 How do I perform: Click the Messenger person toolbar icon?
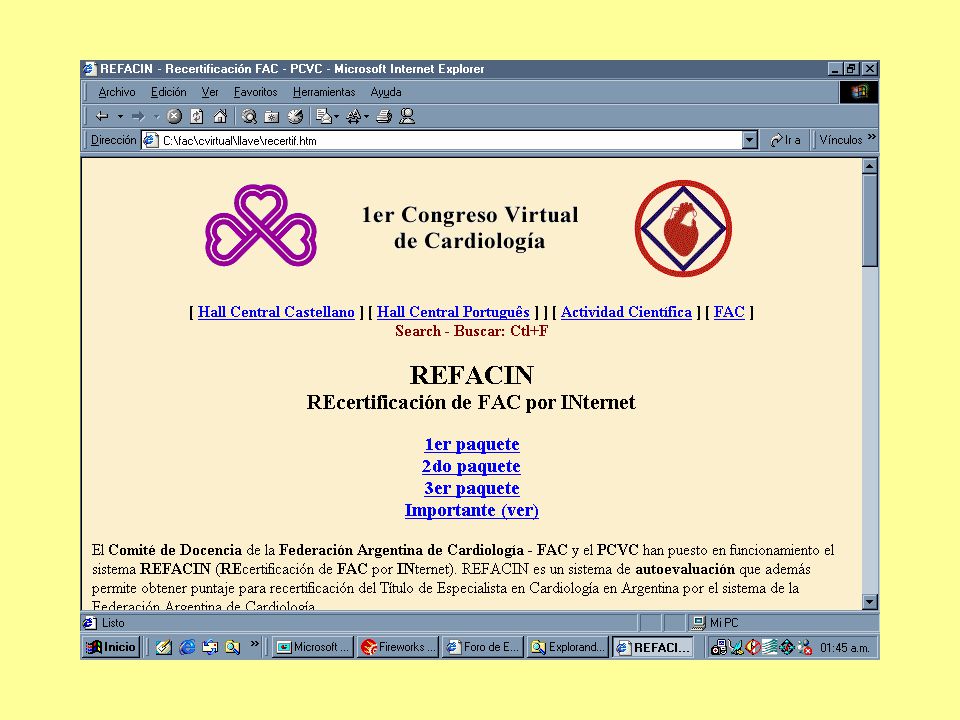point(407,116)
